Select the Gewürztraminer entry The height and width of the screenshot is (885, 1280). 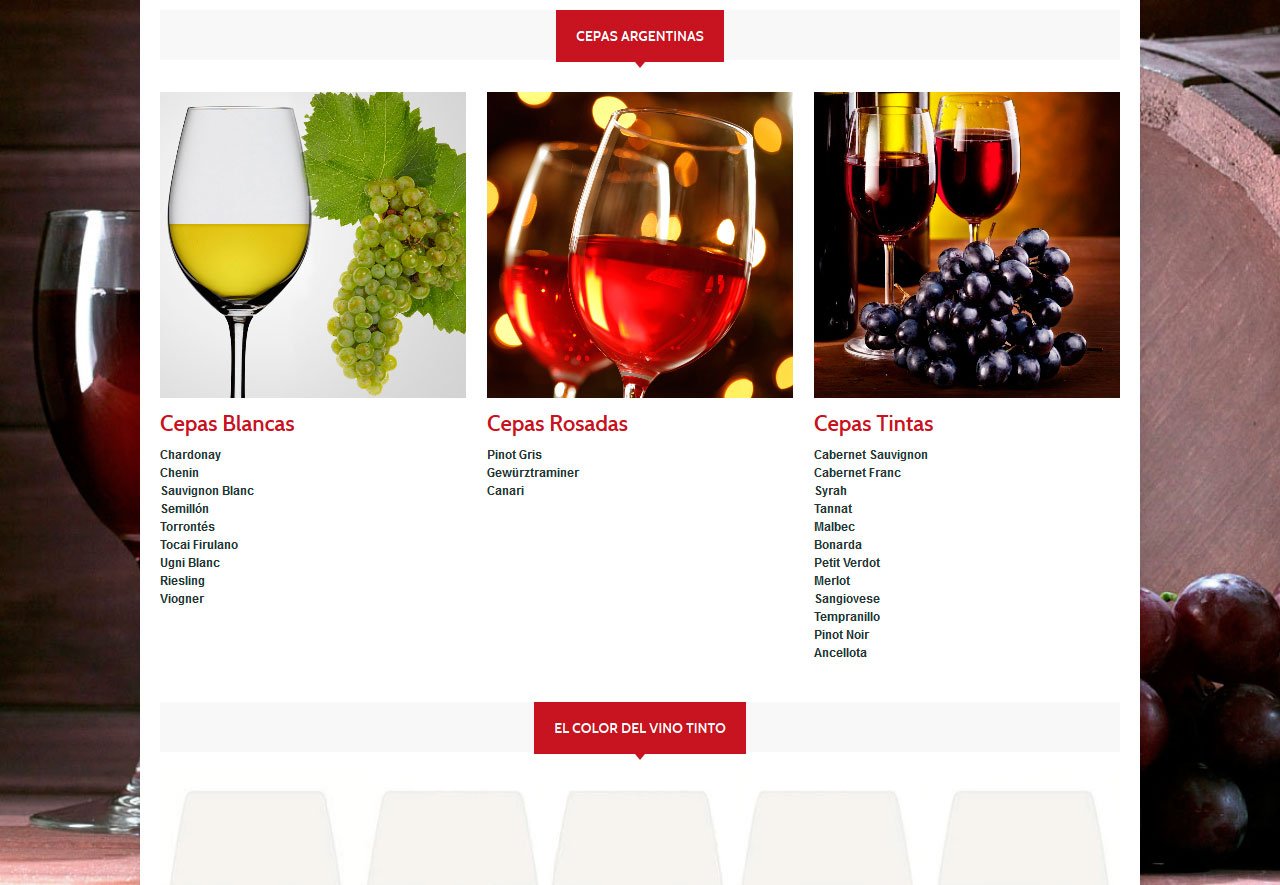point(533,473)
